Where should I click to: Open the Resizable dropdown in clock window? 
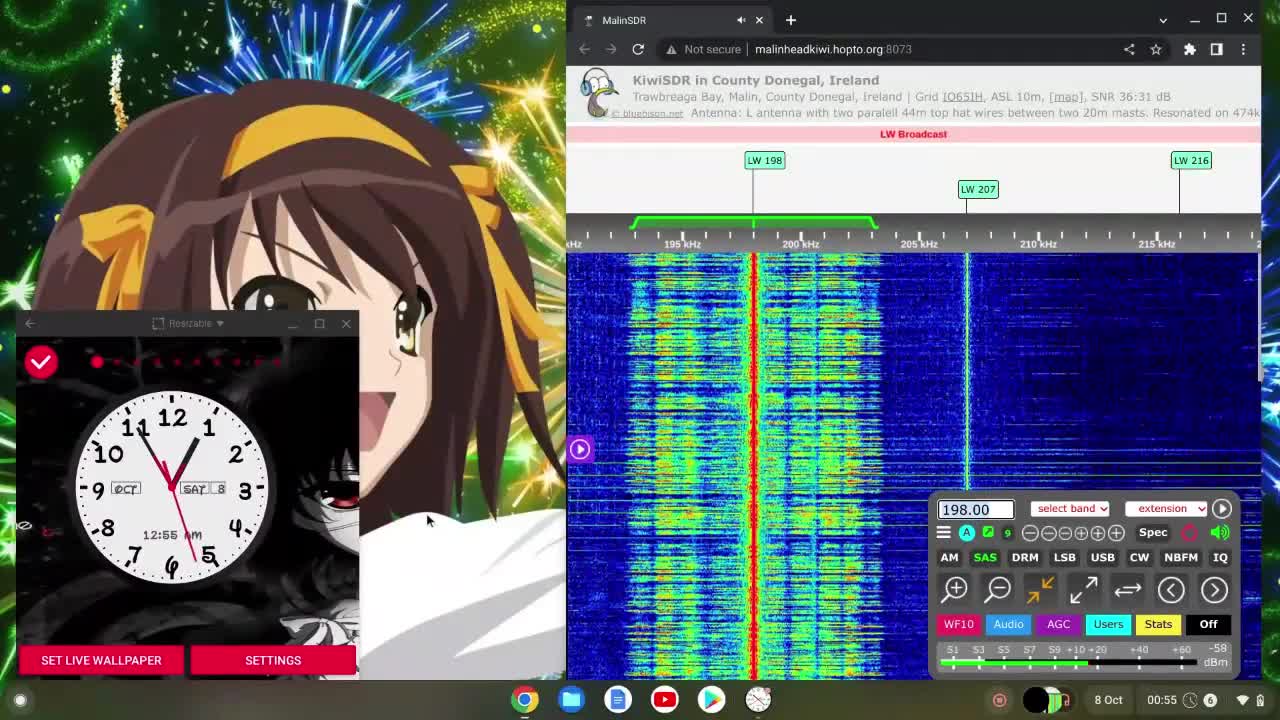(188, 323)
